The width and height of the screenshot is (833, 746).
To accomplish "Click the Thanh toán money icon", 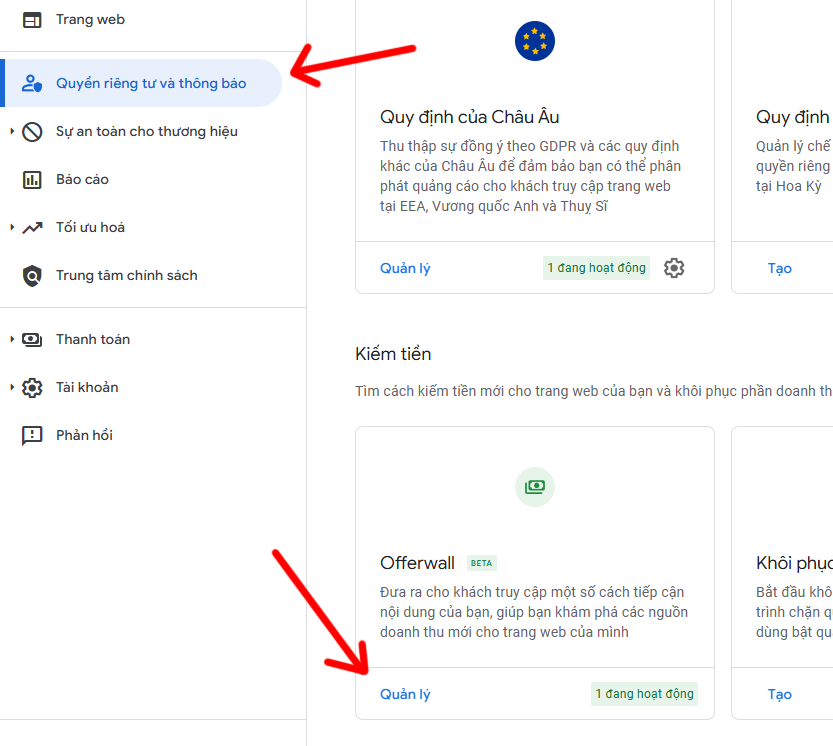I will click(x=32, y=340).
